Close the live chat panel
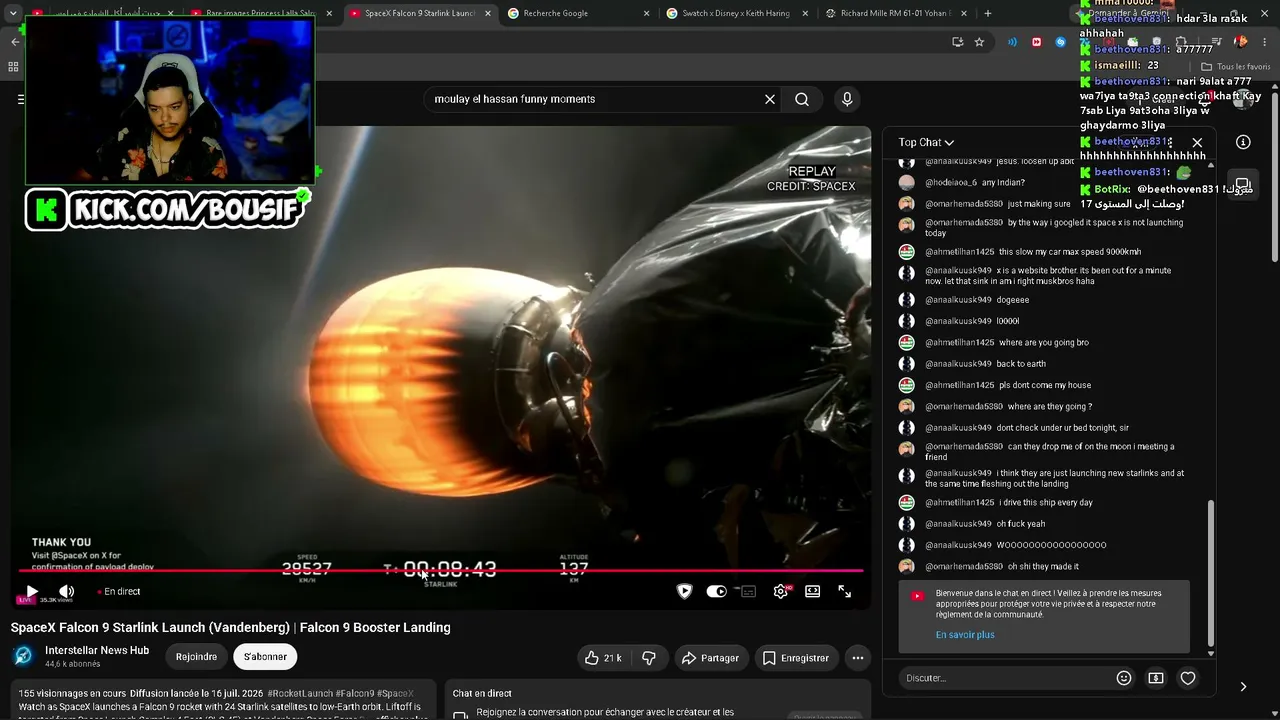Image resolution: width=1280 pixels, height=720 pixels. pyautogui.click(x=1197, y=142)
